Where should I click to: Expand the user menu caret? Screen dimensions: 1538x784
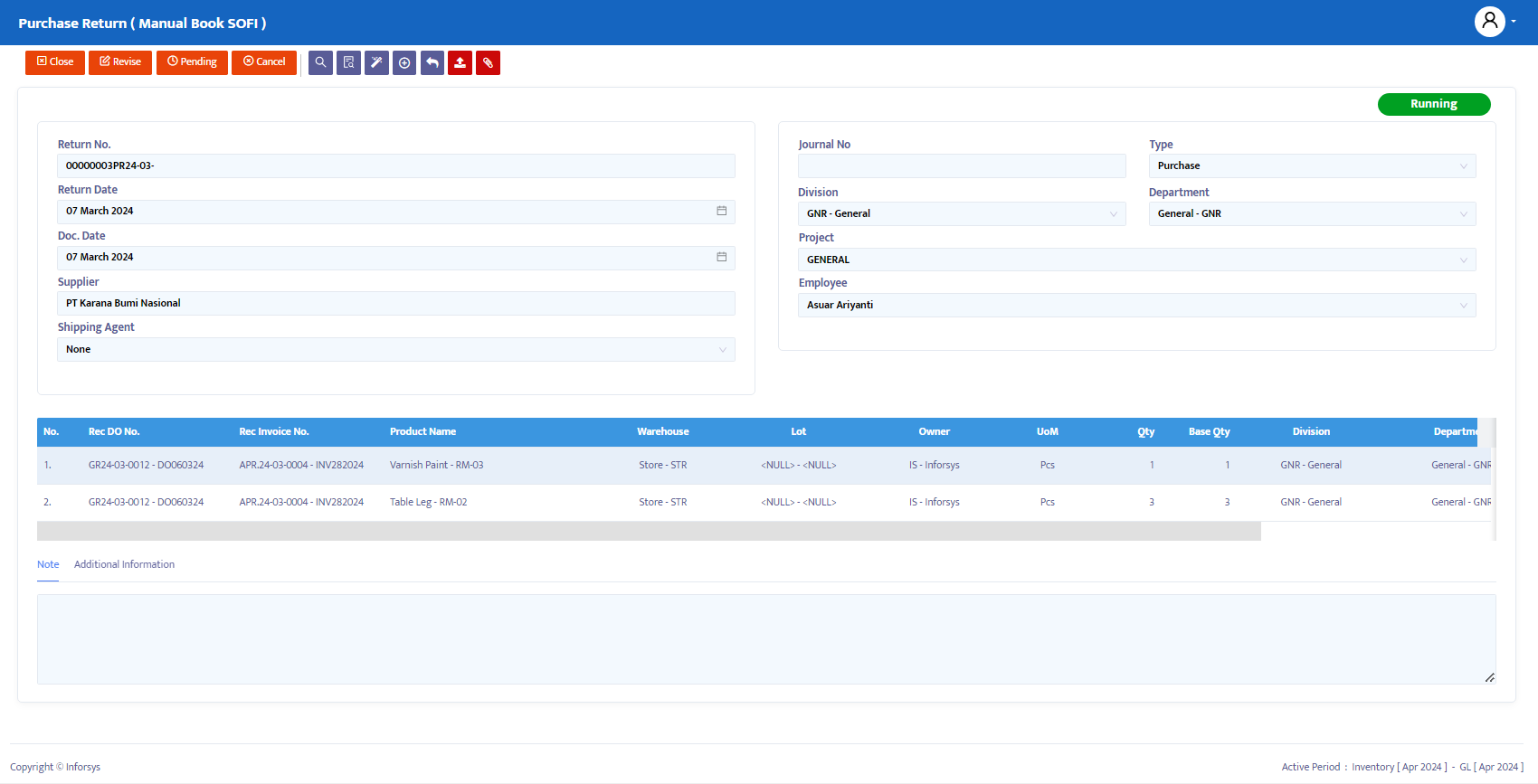pos(1514,21)
